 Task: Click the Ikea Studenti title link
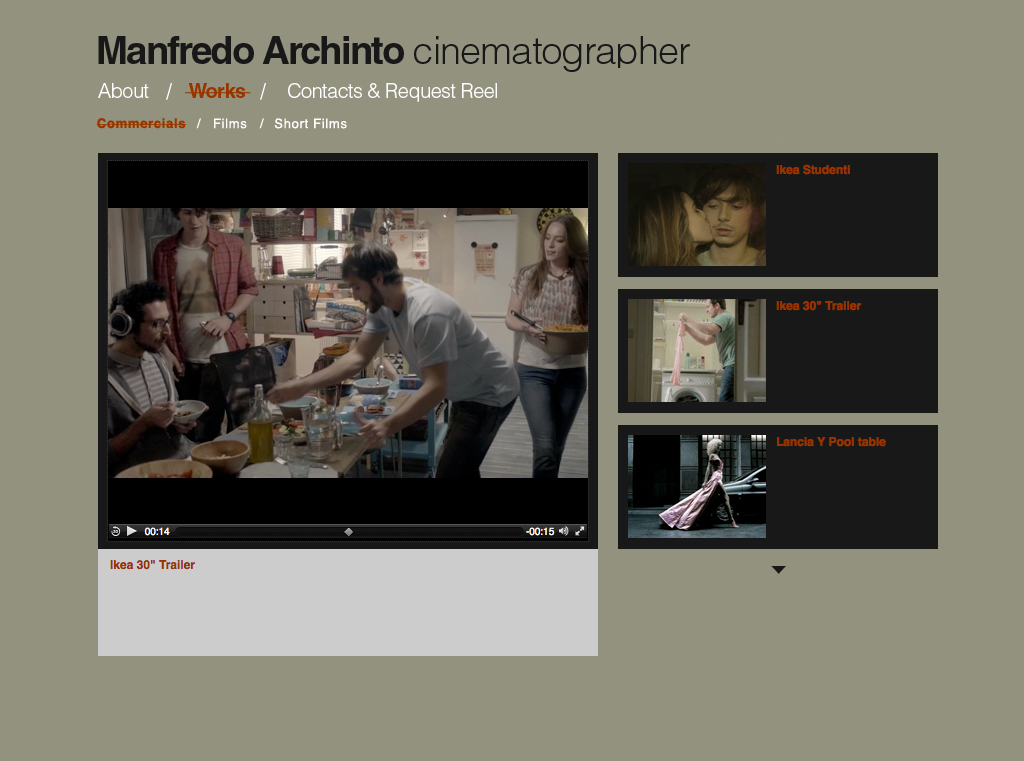[813, 170]
